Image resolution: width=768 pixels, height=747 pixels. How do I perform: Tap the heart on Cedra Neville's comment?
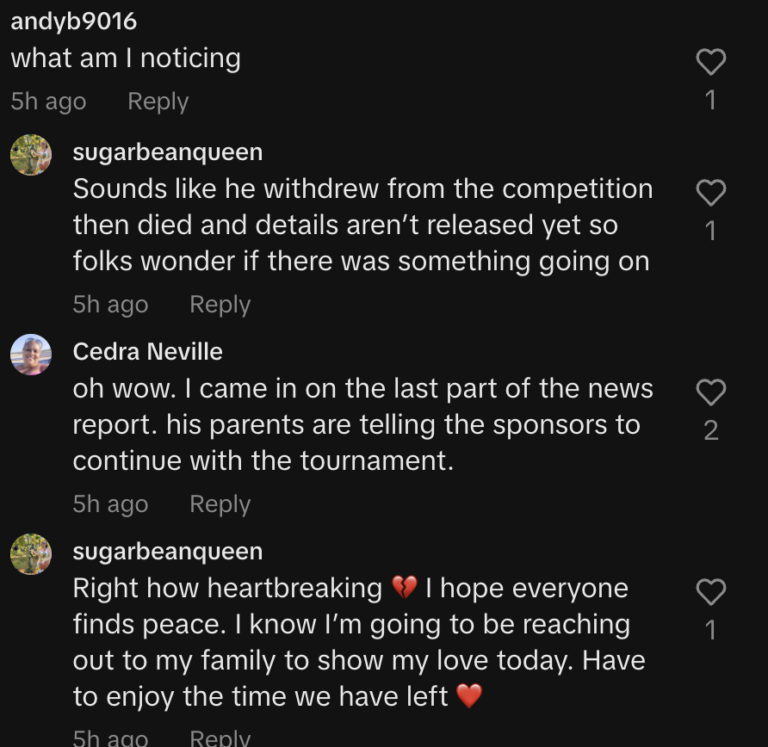pyautogui.click(x=710, y=393)
